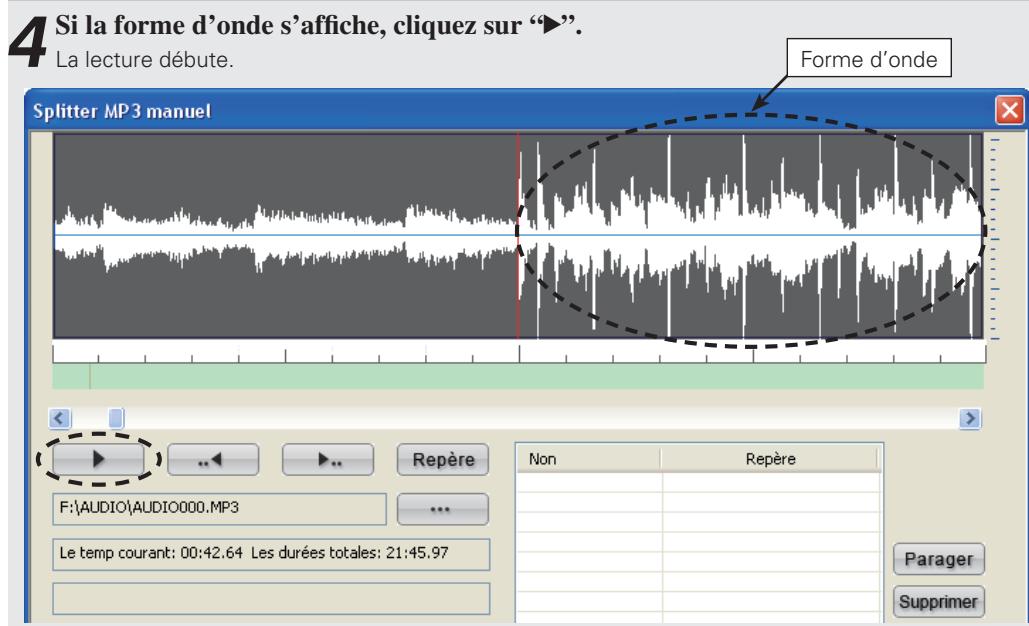The width and height of the screenshot is (1029, 626).
Task: Close the Splitter MP3 manuel window
Action: (1009, 110)
